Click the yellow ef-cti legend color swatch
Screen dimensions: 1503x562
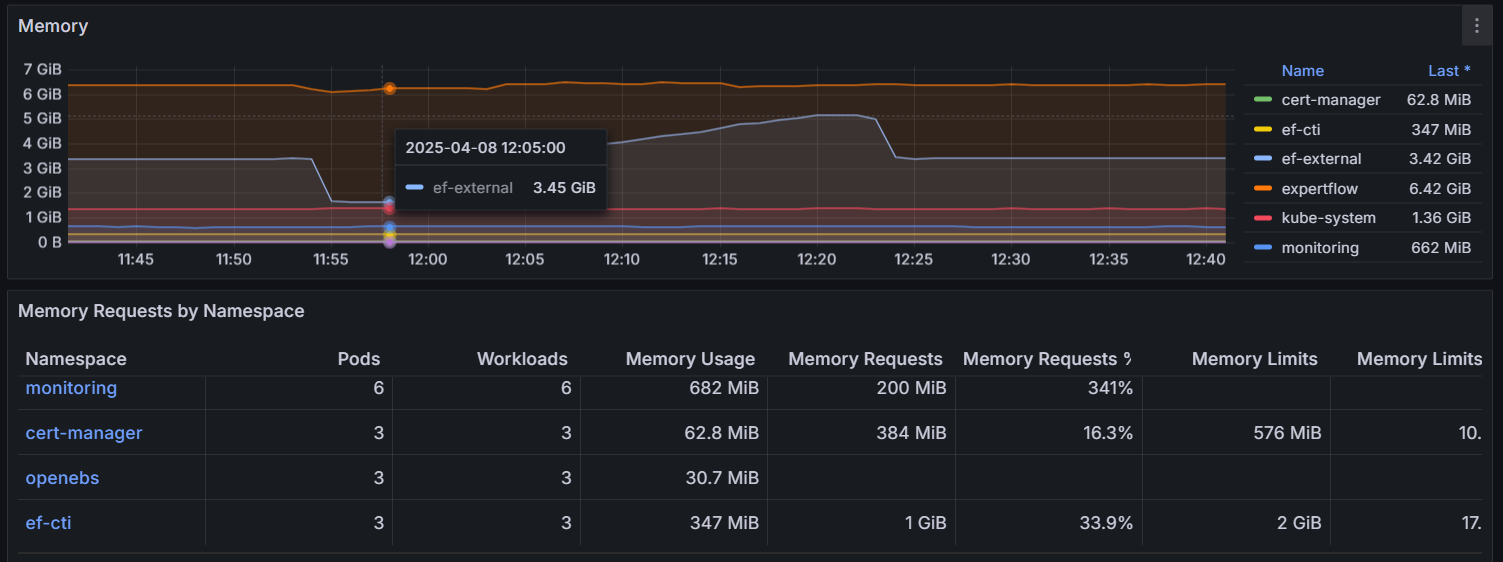[1262, 130]
